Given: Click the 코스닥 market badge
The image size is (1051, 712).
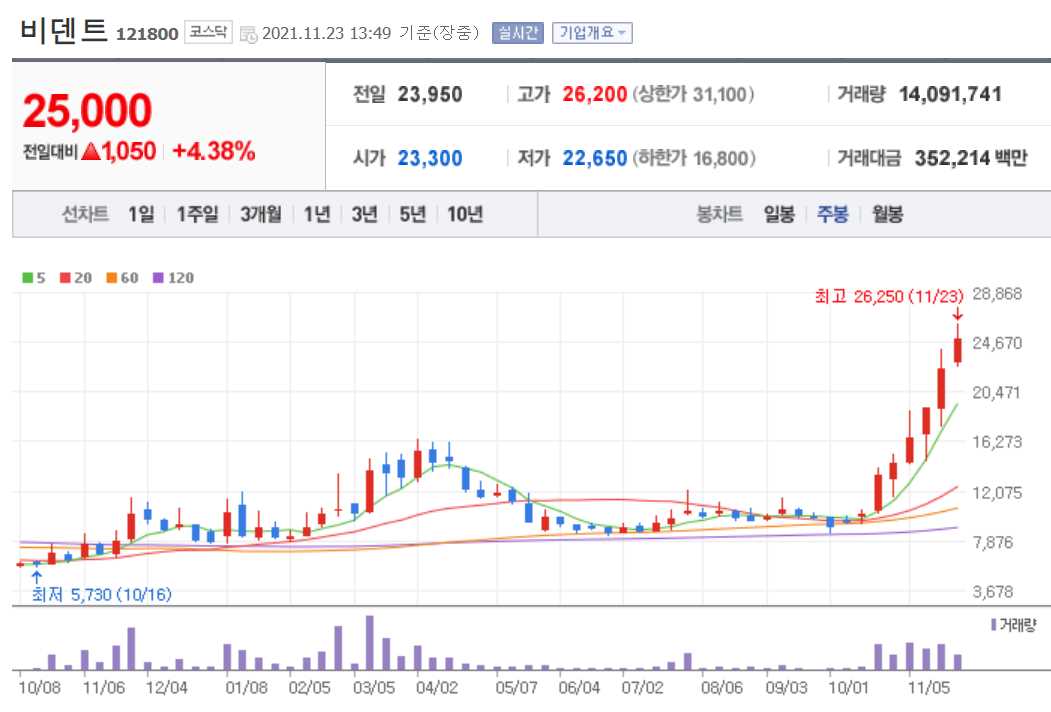Looking at the screenshot, I should tap(209, 31).
